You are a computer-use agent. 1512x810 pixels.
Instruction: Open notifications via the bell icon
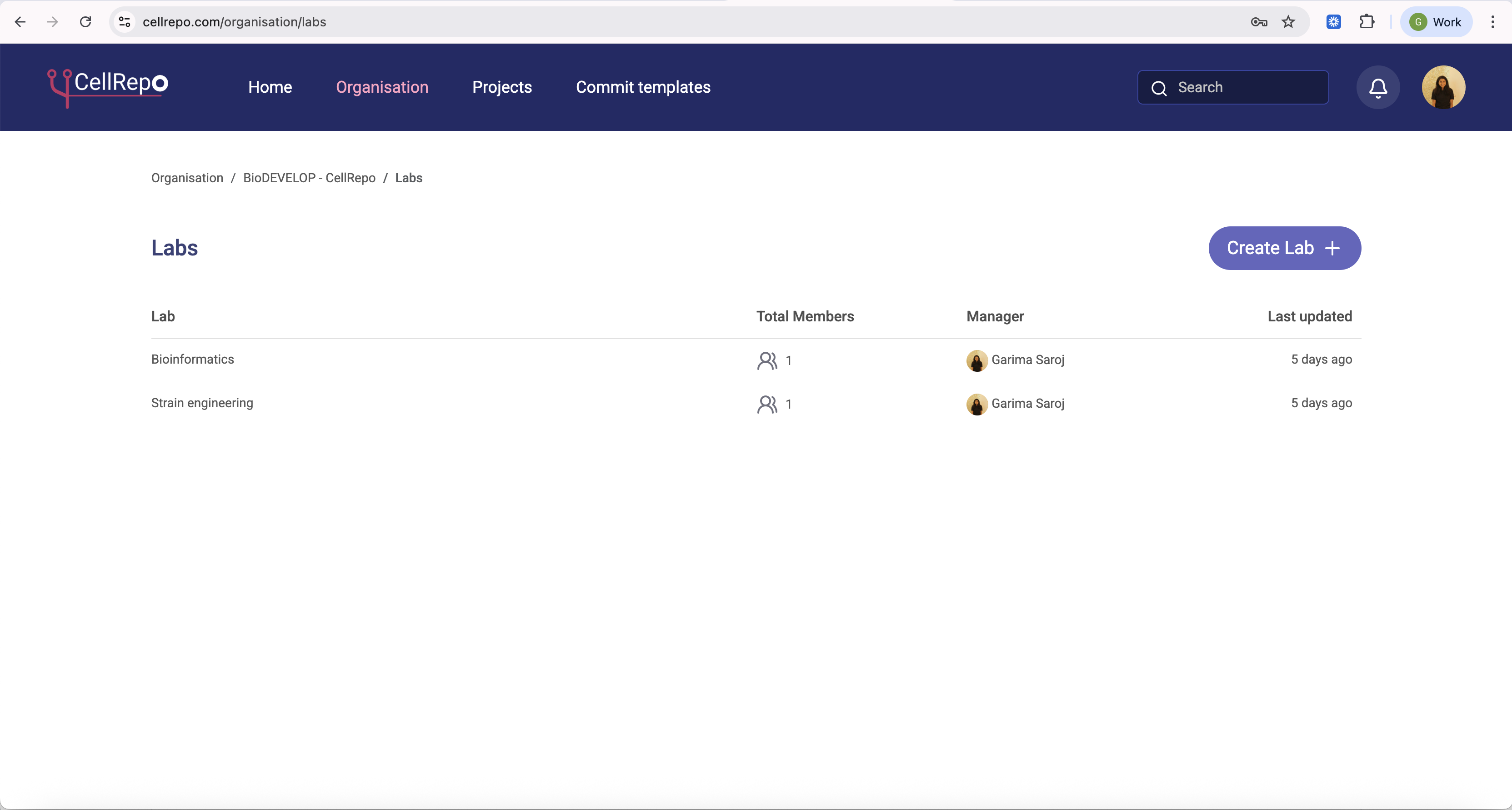click(x=1378, y=87)
